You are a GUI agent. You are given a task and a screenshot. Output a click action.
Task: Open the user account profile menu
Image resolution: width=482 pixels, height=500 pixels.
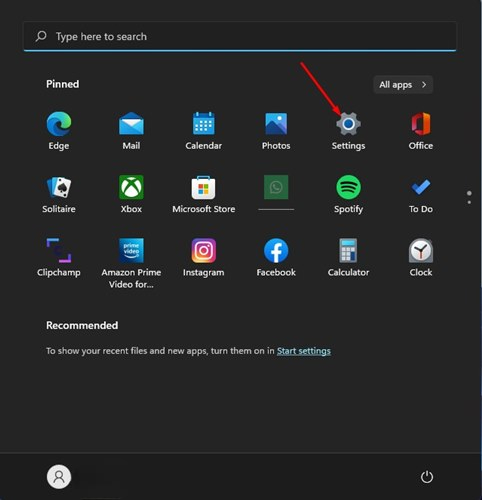click(x=59, y=477)
